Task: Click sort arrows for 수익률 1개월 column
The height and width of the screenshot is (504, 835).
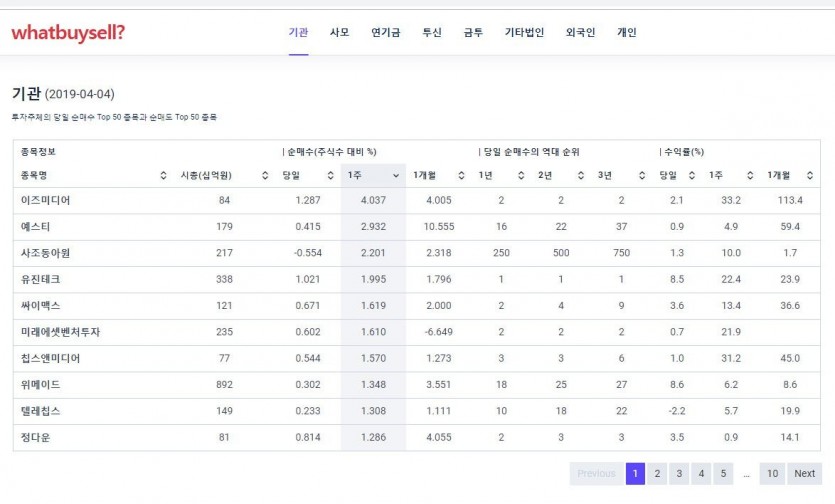Action: [x=810, y=176]
